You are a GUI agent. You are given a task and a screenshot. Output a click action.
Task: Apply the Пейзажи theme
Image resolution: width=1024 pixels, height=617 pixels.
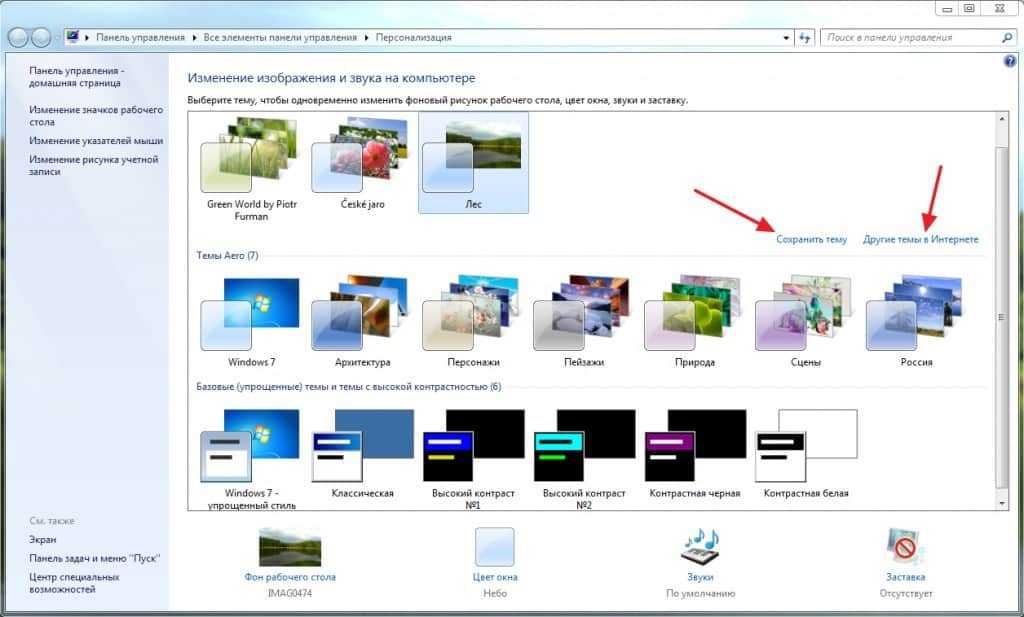click(x=584, y=322)
